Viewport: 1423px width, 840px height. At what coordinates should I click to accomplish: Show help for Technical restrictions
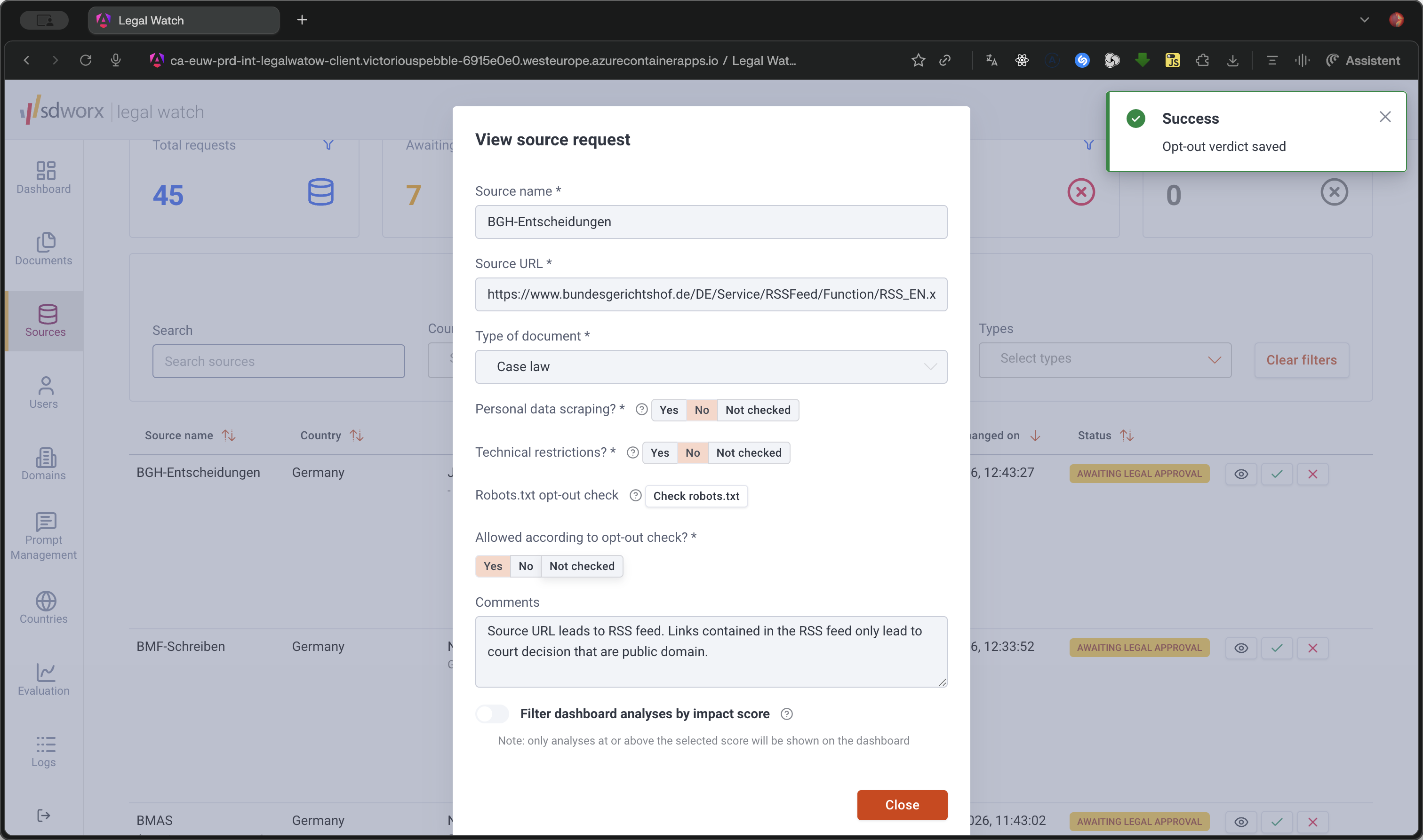[x=632, y=452]
